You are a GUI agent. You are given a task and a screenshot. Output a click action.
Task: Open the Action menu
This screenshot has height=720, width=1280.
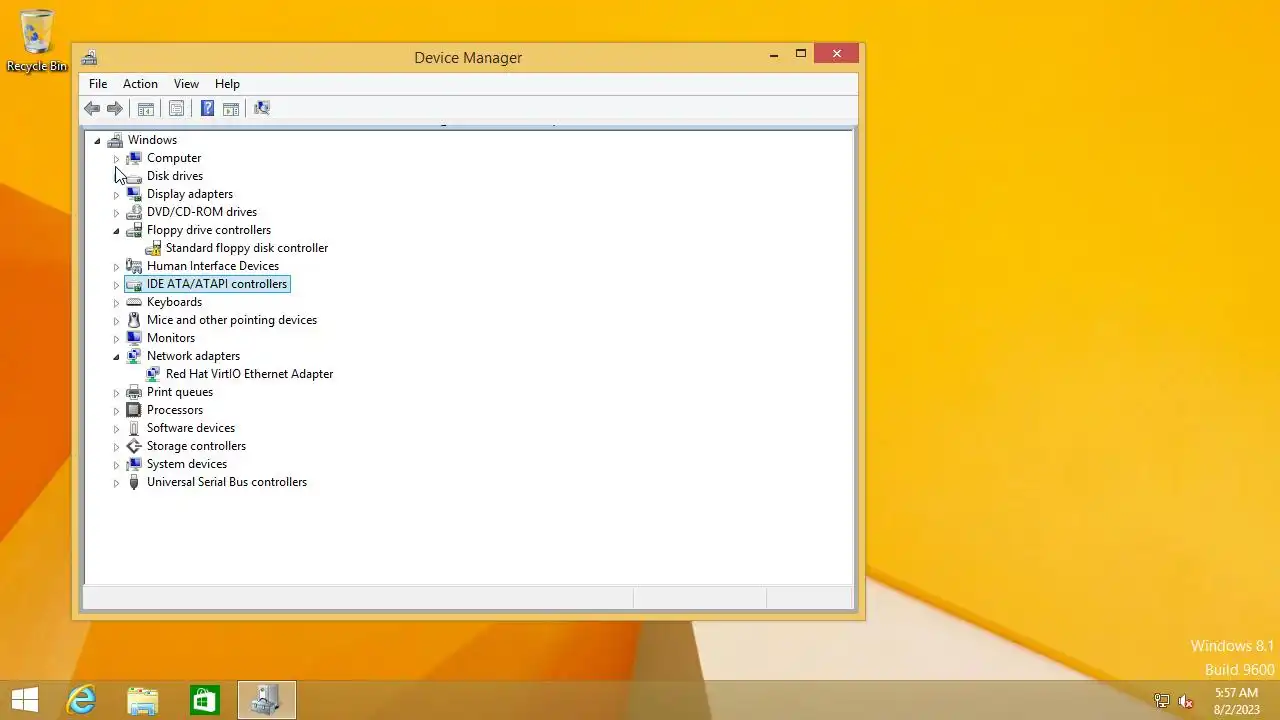(x=140, y=84)
